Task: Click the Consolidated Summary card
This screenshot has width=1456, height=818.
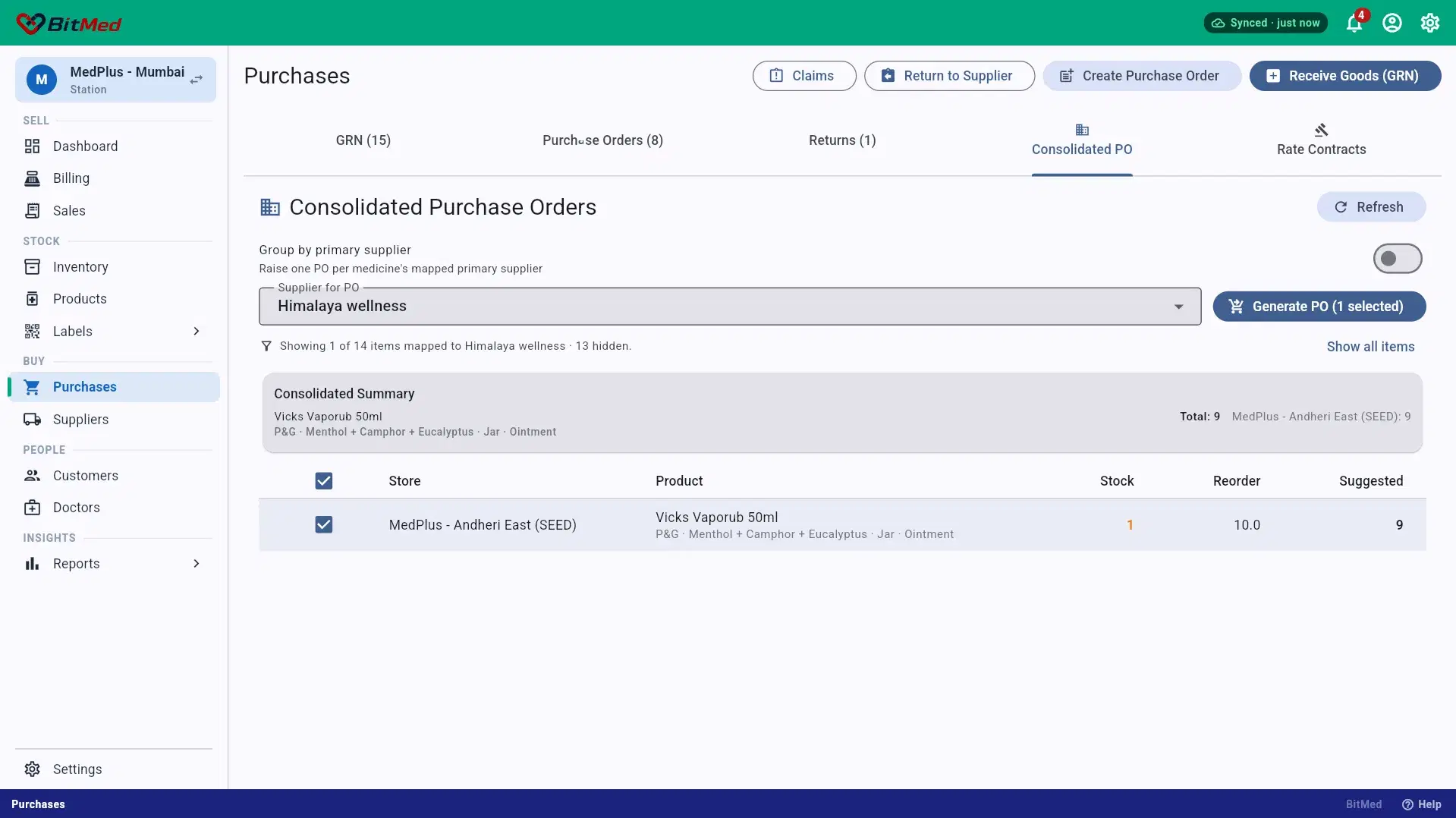Action: [x=842, y=413]
